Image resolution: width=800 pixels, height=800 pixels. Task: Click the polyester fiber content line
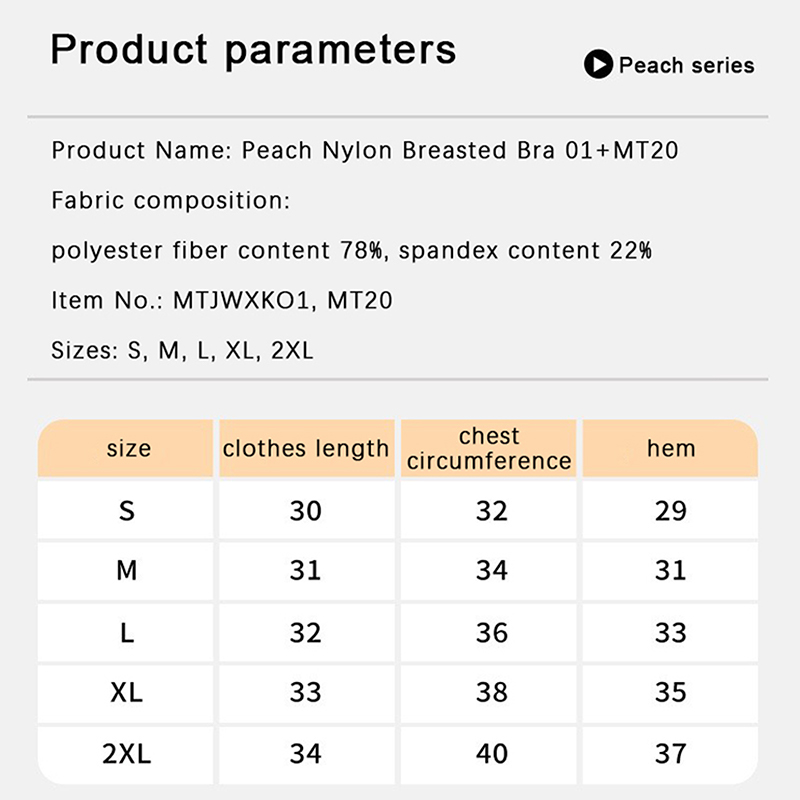click(351, 250)
